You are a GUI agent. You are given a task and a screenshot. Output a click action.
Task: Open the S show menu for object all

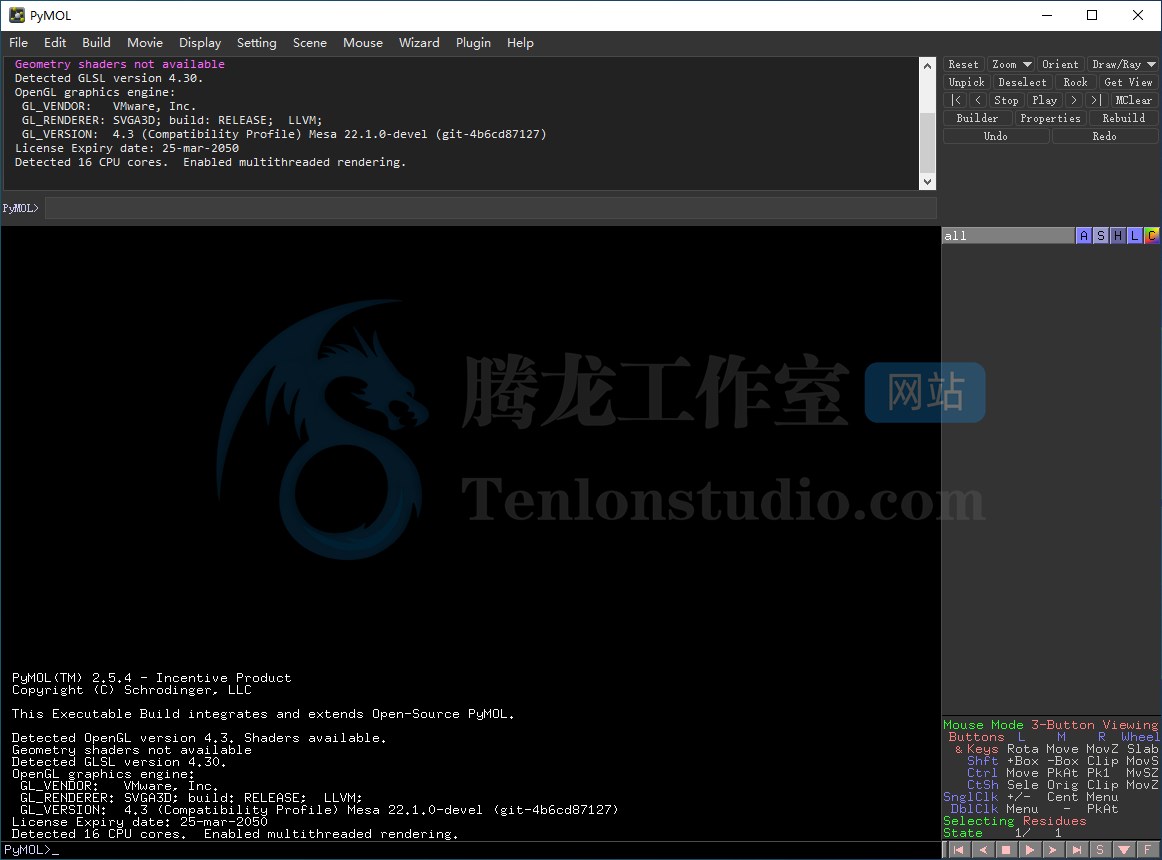[1100, 236]
